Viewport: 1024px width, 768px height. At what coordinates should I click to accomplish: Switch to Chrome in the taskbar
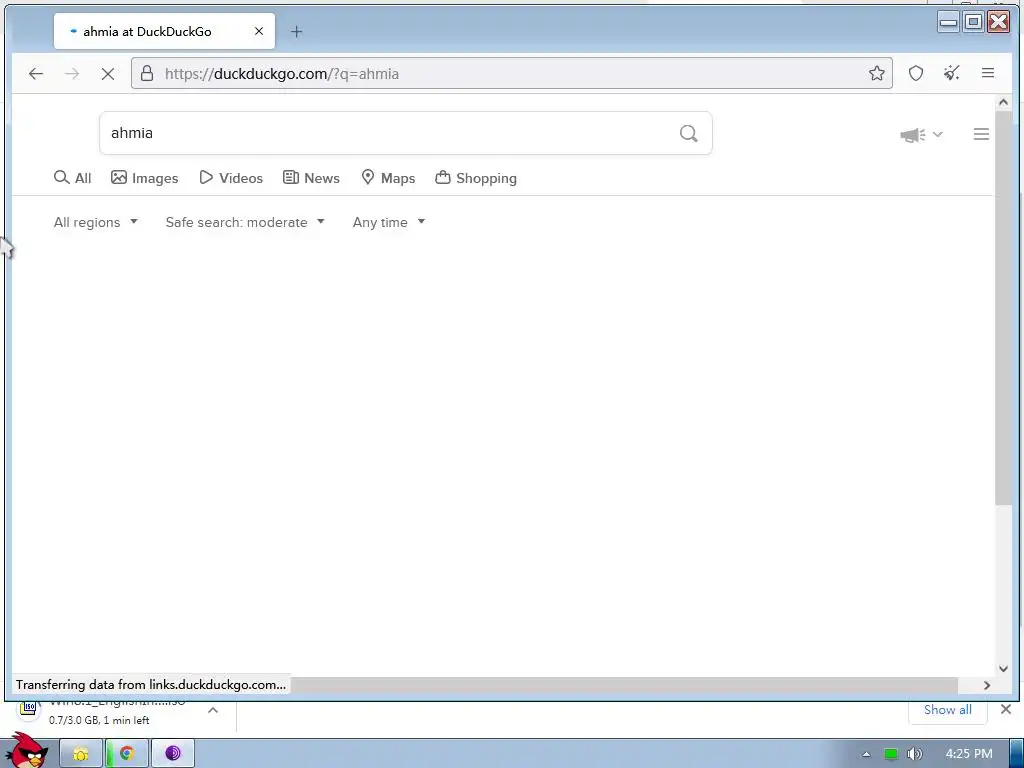click(127, 754)
